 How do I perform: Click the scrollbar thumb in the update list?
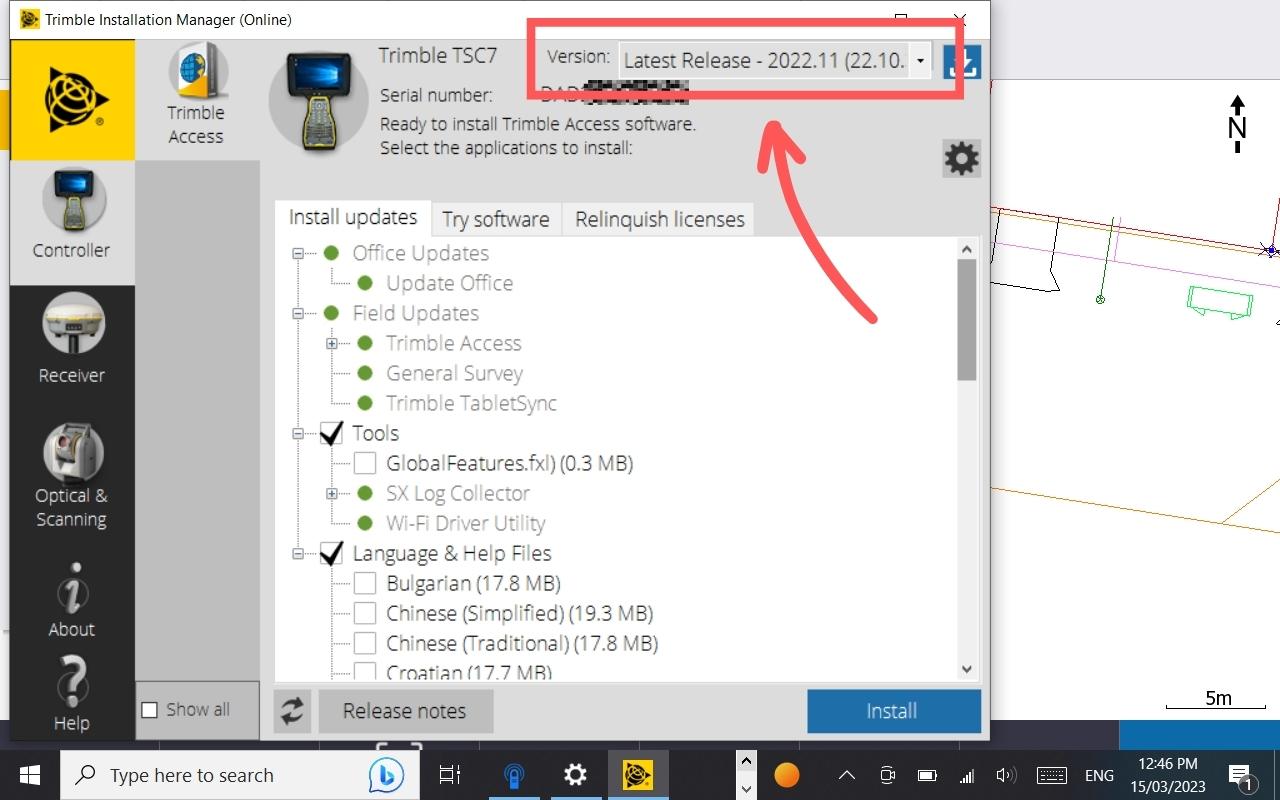[966, 320]
